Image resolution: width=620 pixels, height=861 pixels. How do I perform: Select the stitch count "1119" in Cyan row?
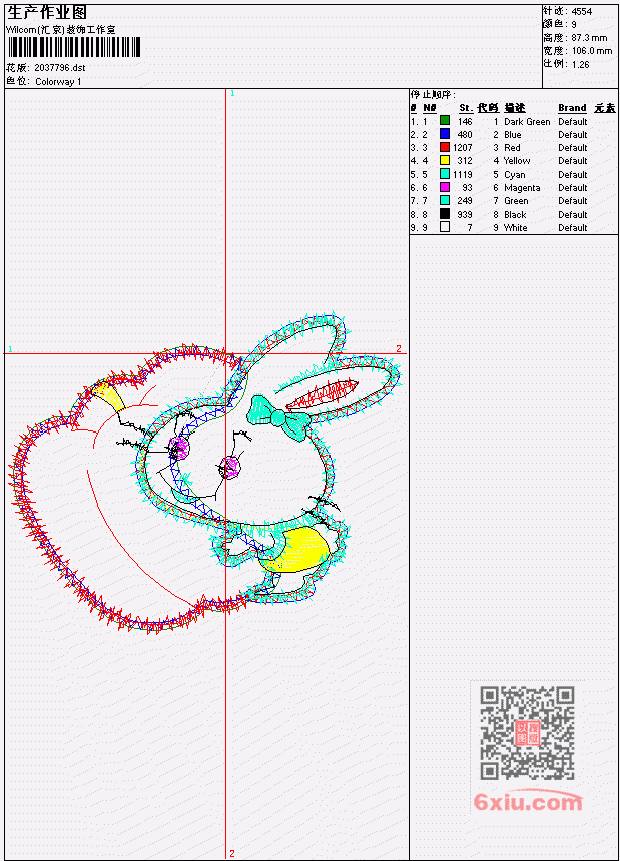tap(463, 175)
